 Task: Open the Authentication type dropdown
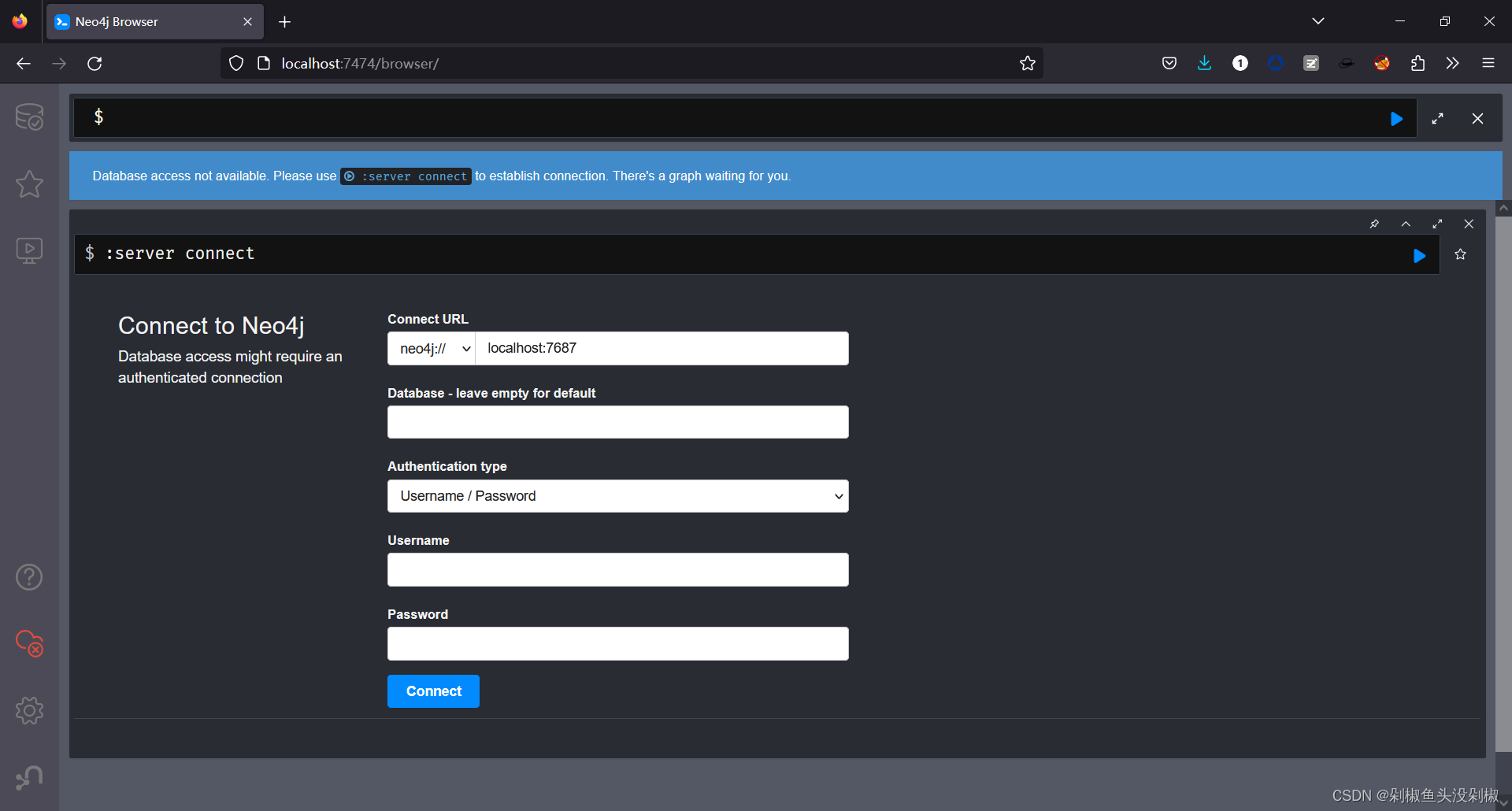(x=618, y=496)
